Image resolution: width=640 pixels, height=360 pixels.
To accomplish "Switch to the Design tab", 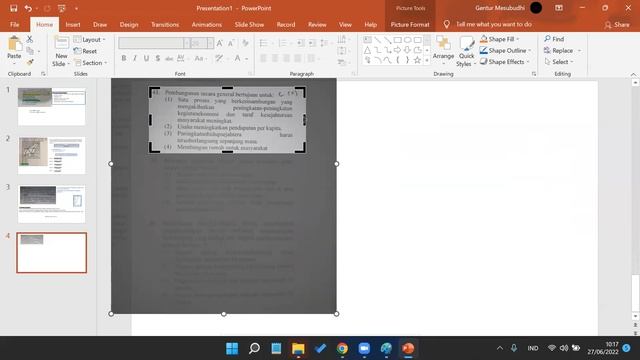I will [x=129, y=24].
